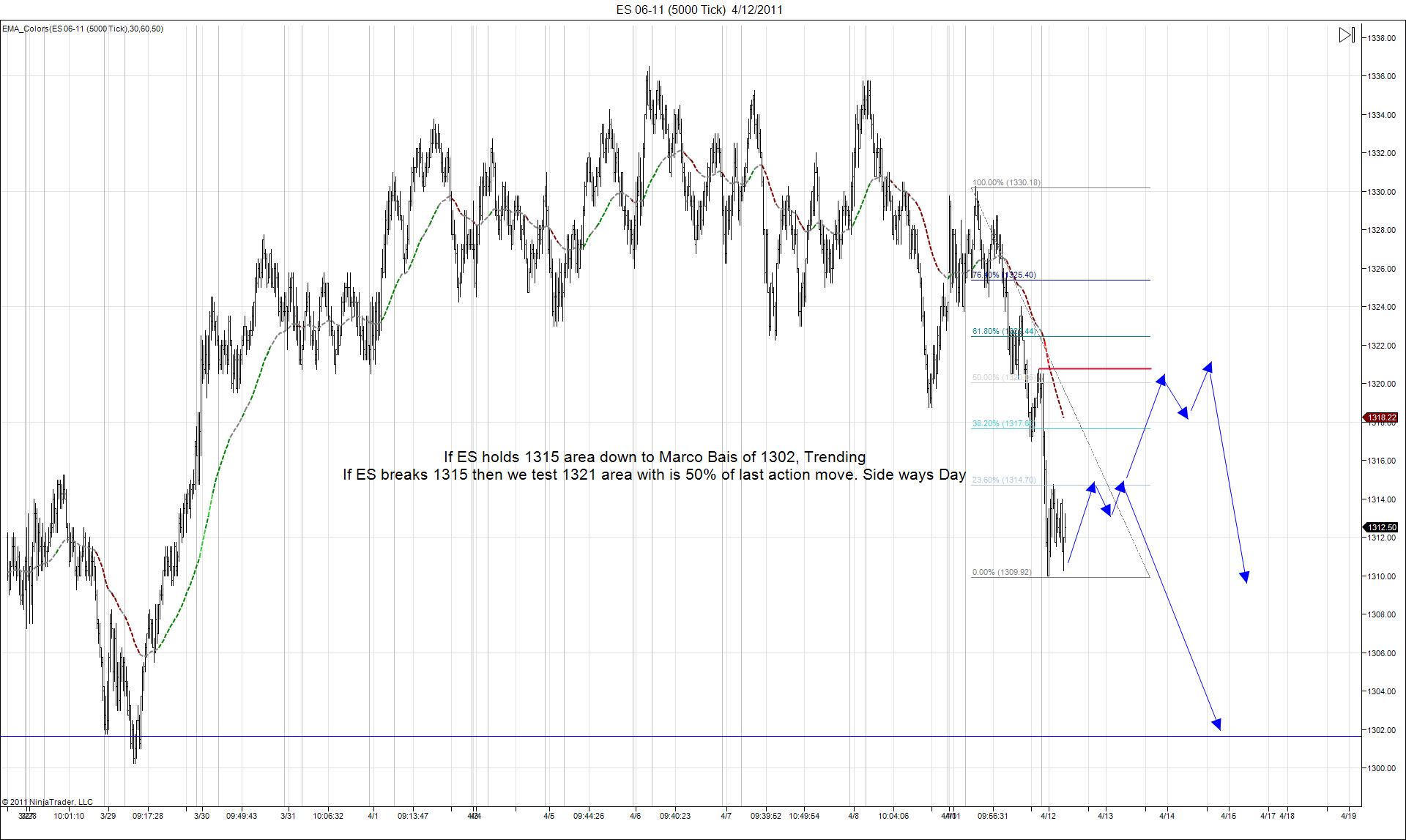Screen dimensions: 1406x840
Task: Select the blue horizontal line at 1302
Action: point(680,736)
